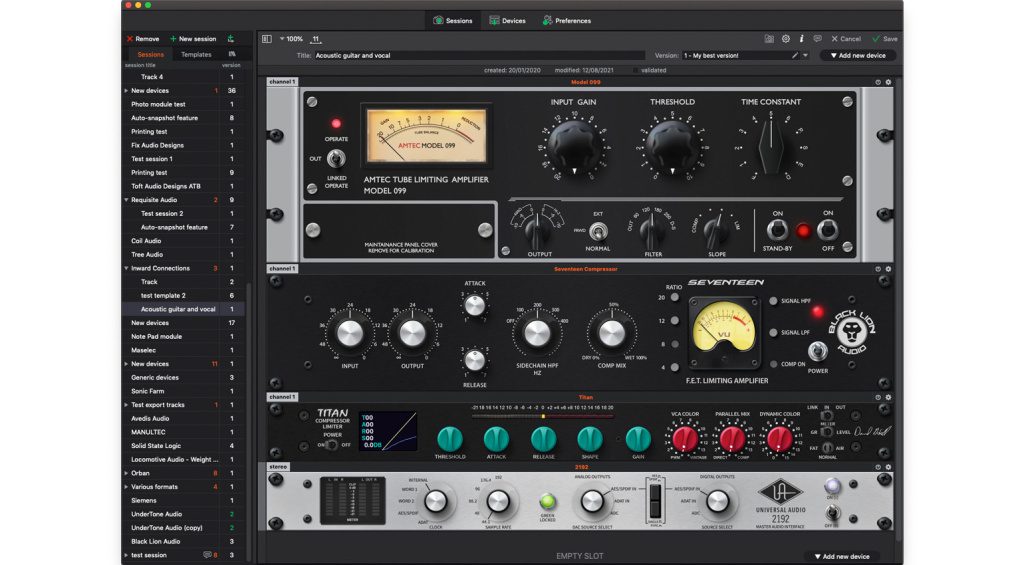Click the 2192 CLOCK selector knob

coord(436,502)
